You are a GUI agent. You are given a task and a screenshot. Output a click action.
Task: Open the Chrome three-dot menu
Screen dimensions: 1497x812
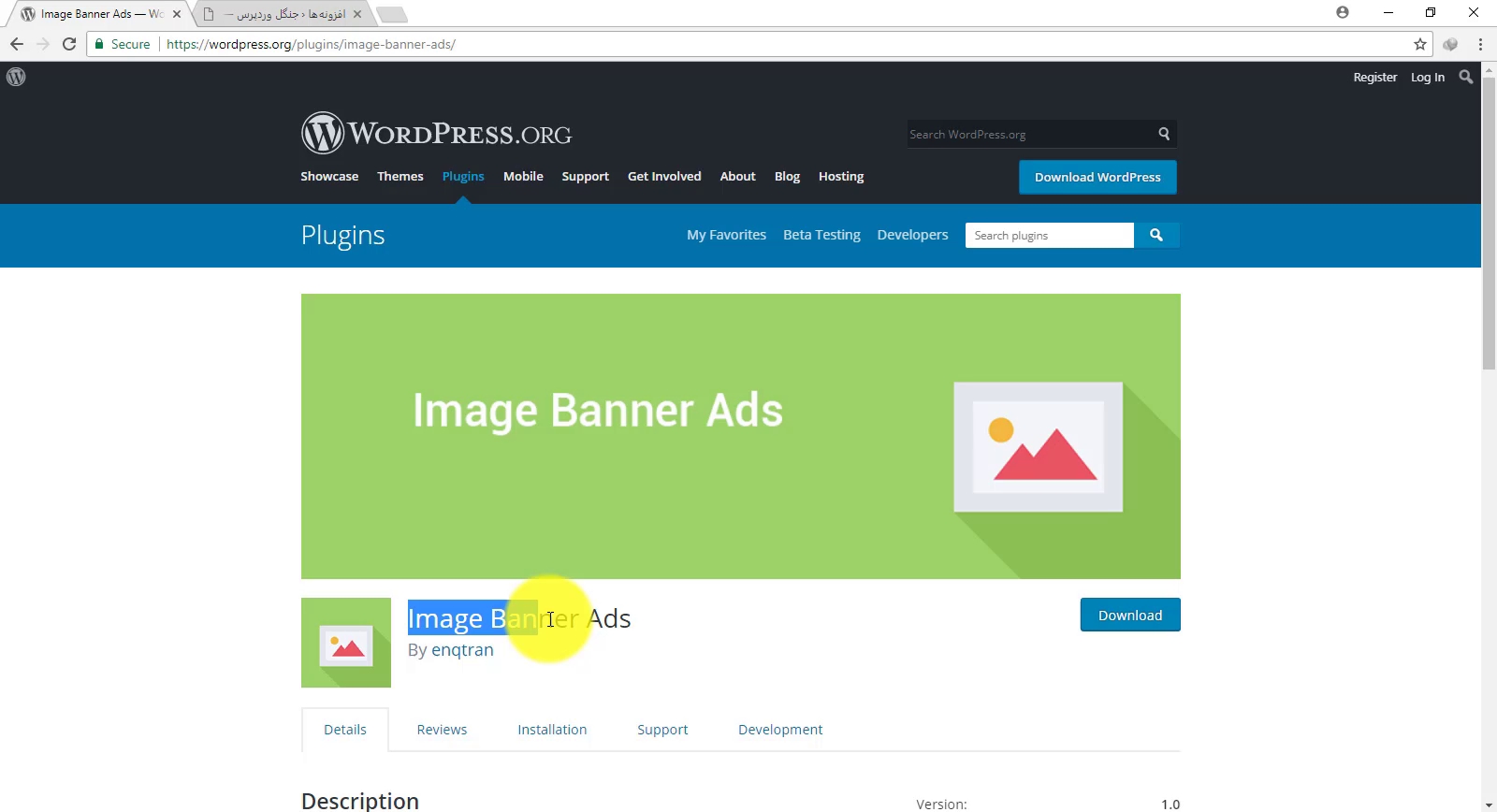pos(1480,44)
